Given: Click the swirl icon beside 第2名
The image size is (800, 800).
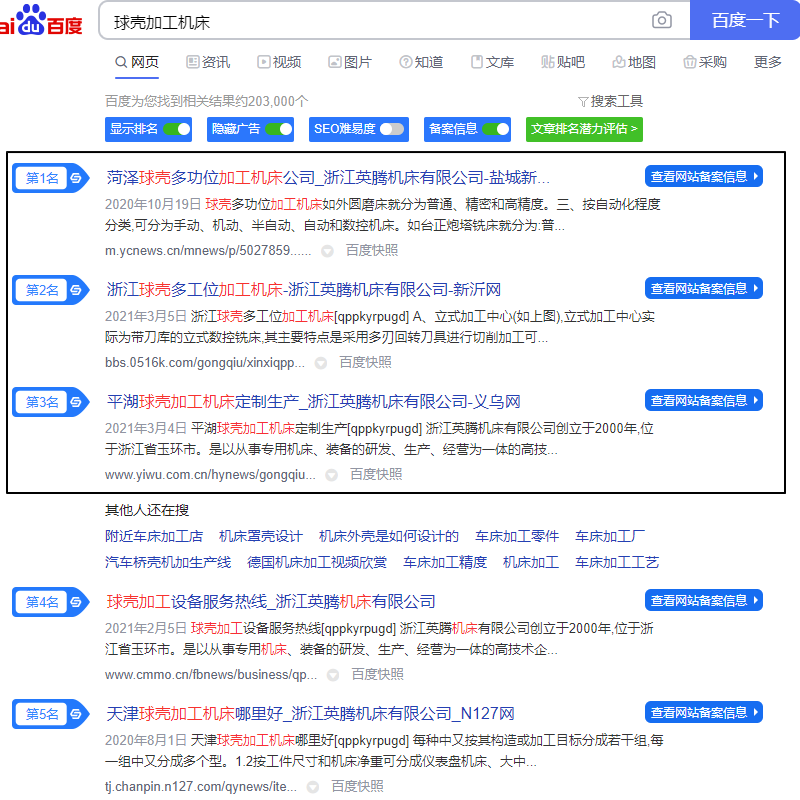Looking at the screenshot, I should (76, 290).
